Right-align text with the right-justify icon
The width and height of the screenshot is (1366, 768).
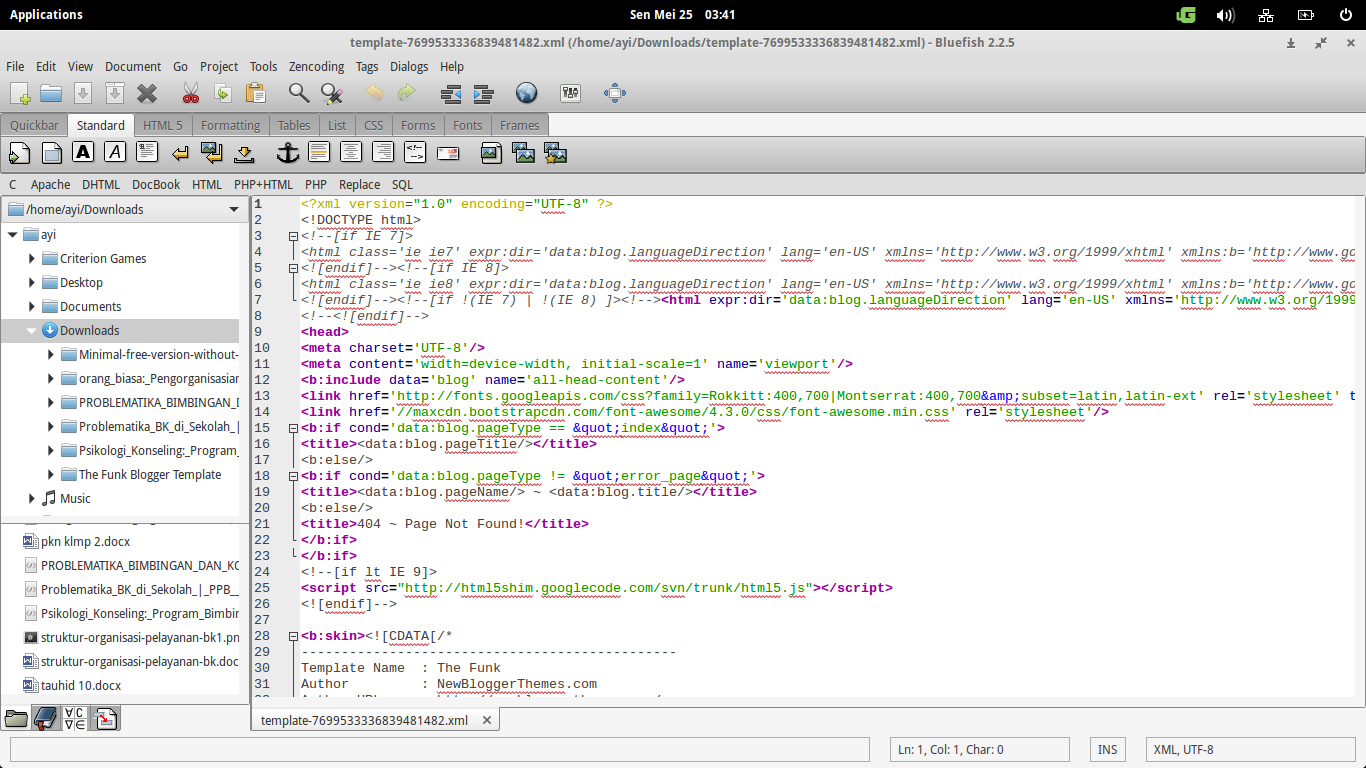tap(383, 153)
